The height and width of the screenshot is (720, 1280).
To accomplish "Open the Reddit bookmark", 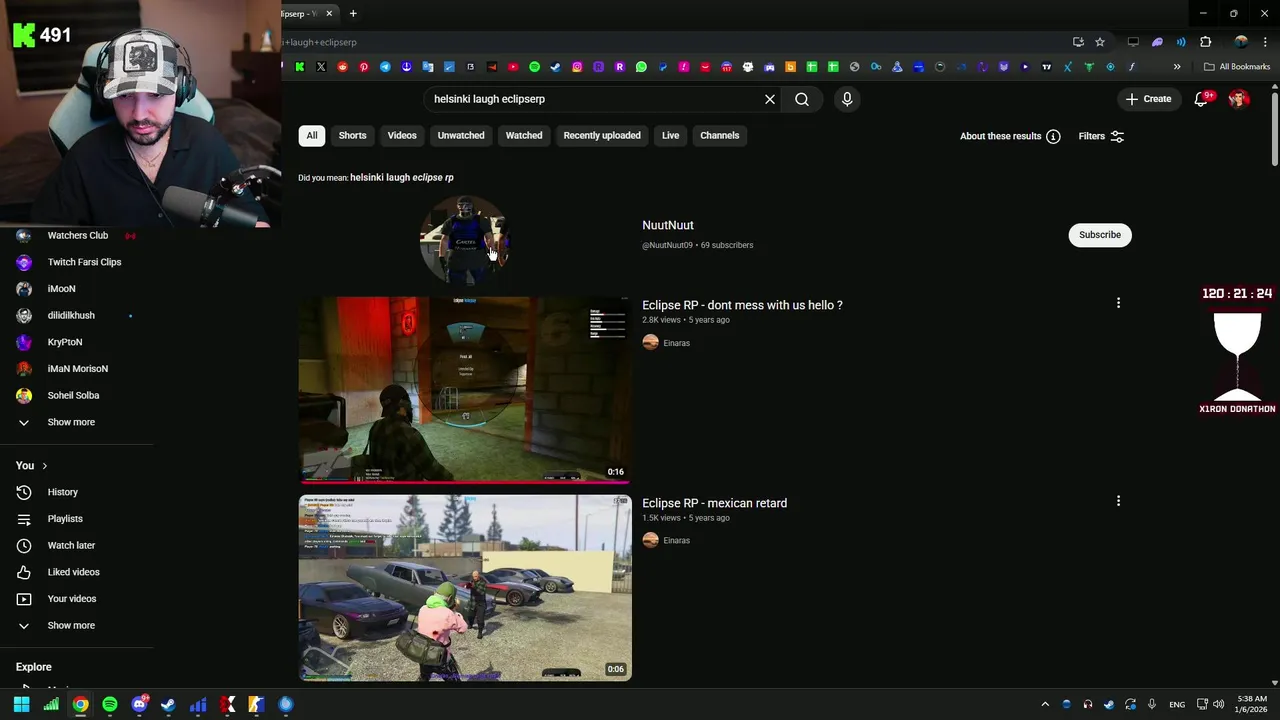I will tap(342, 67).
